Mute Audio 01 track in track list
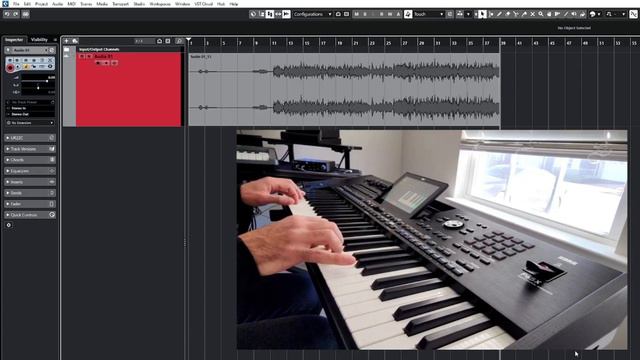Screen dimensions: 640x360 pyautogui.click(x=82, y=56)
